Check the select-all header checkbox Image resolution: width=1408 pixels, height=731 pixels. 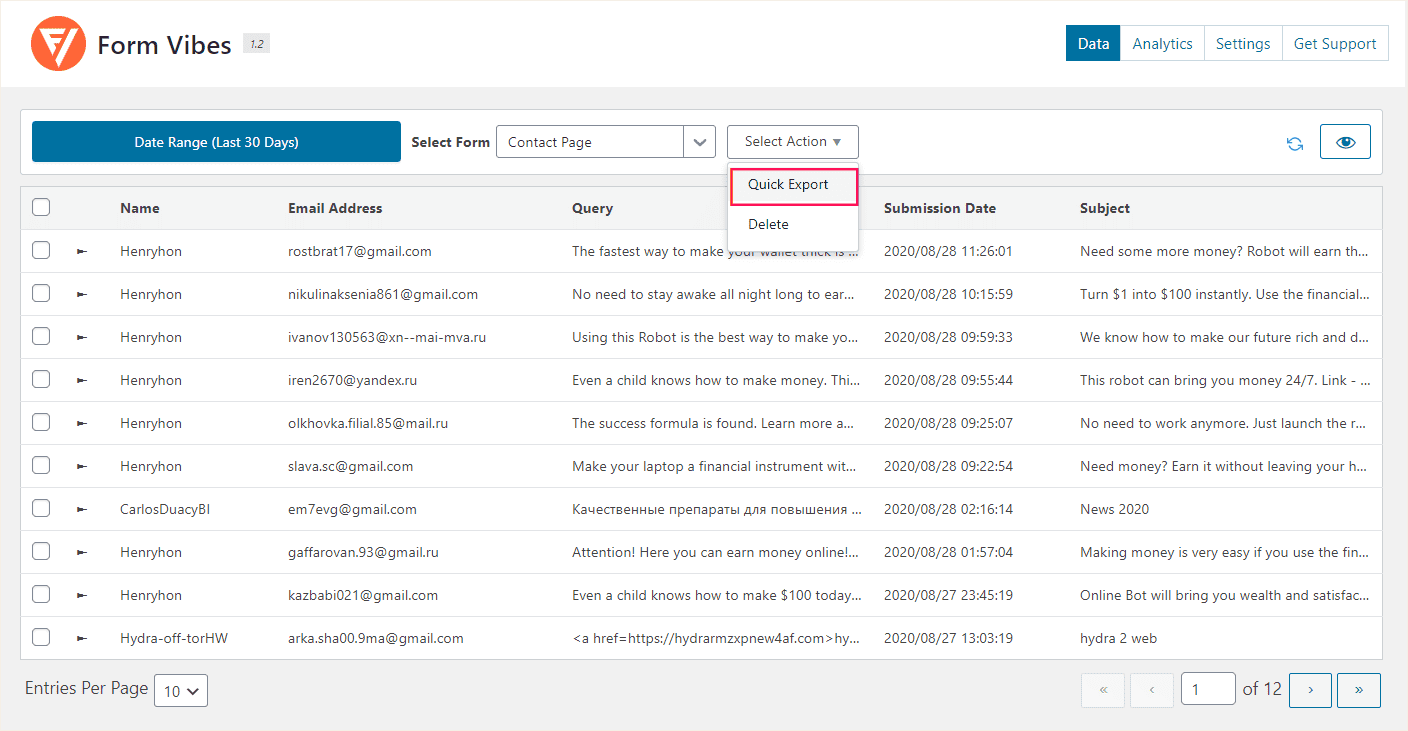(41, 208)
